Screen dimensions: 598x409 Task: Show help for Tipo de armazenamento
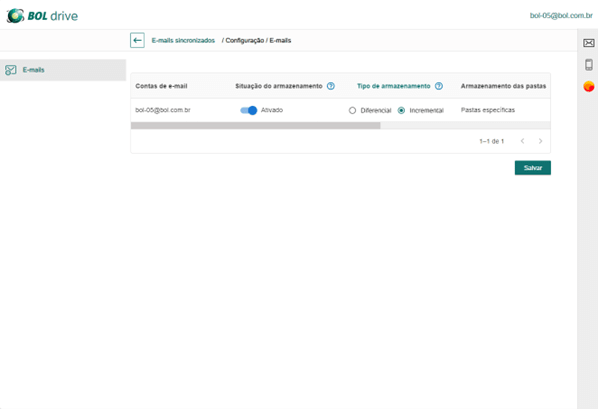[x=439, y=86]
